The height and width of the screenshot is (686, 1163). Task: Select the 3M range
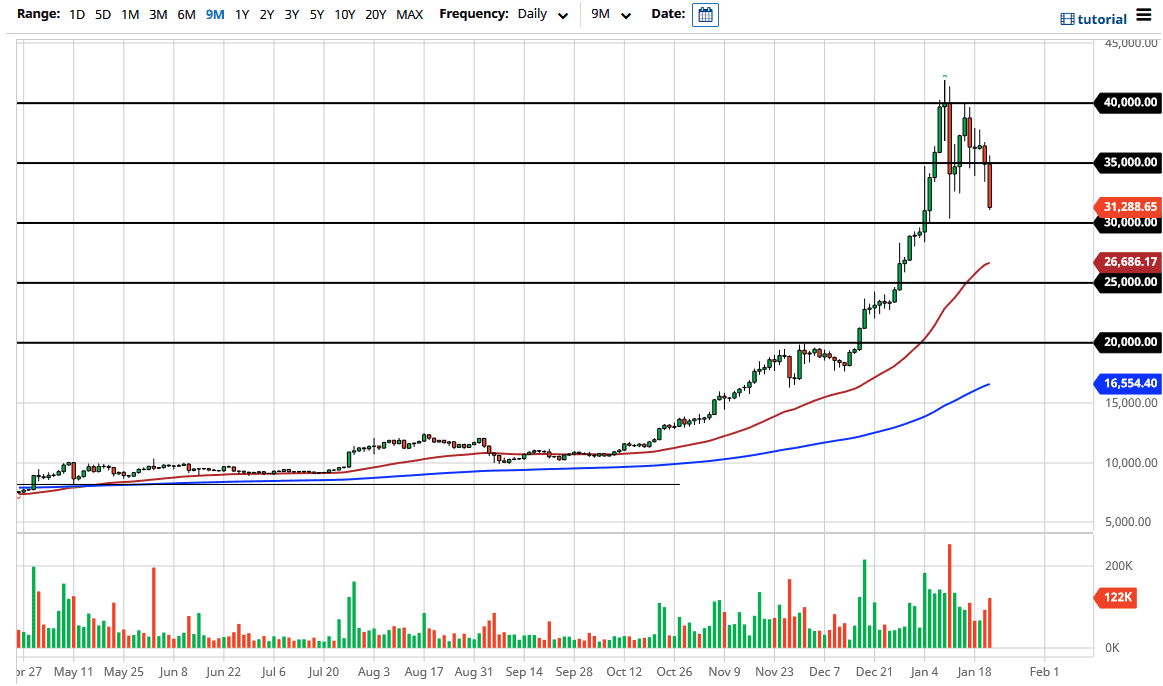[156, 15]
